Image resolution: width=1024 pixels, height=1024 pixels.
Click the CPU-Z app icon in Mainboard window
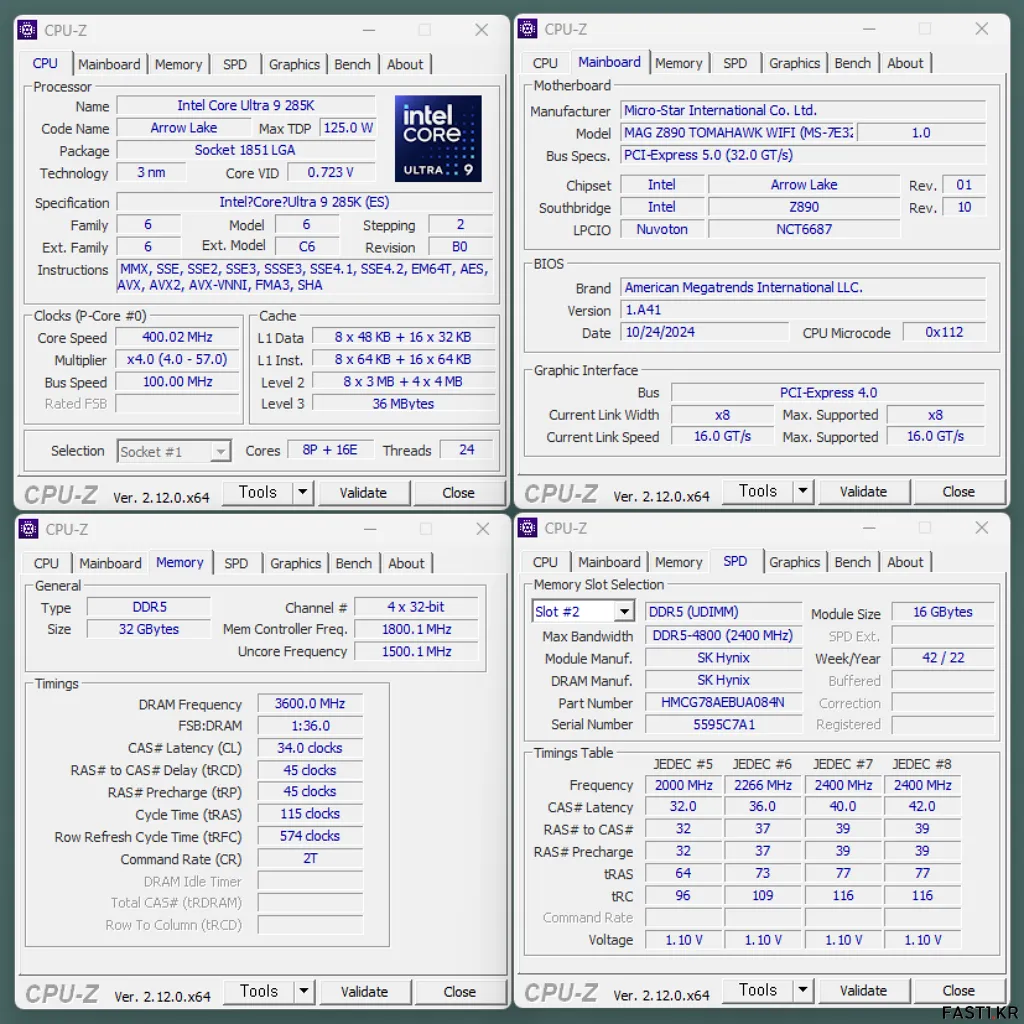coord(527,29)
